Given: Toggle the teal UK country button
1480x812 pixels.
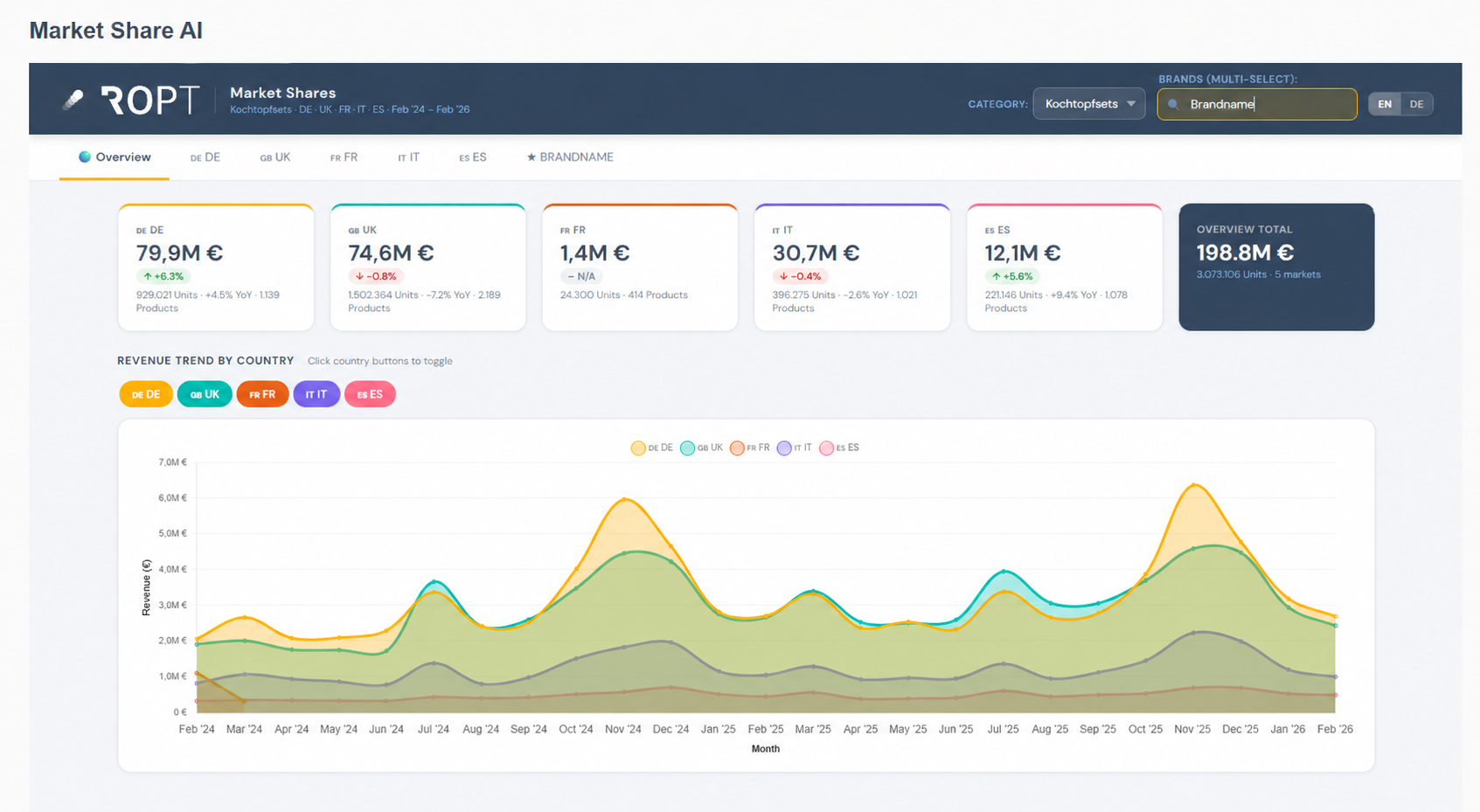Looking at the screenshot, I should [x=205, y=394].
